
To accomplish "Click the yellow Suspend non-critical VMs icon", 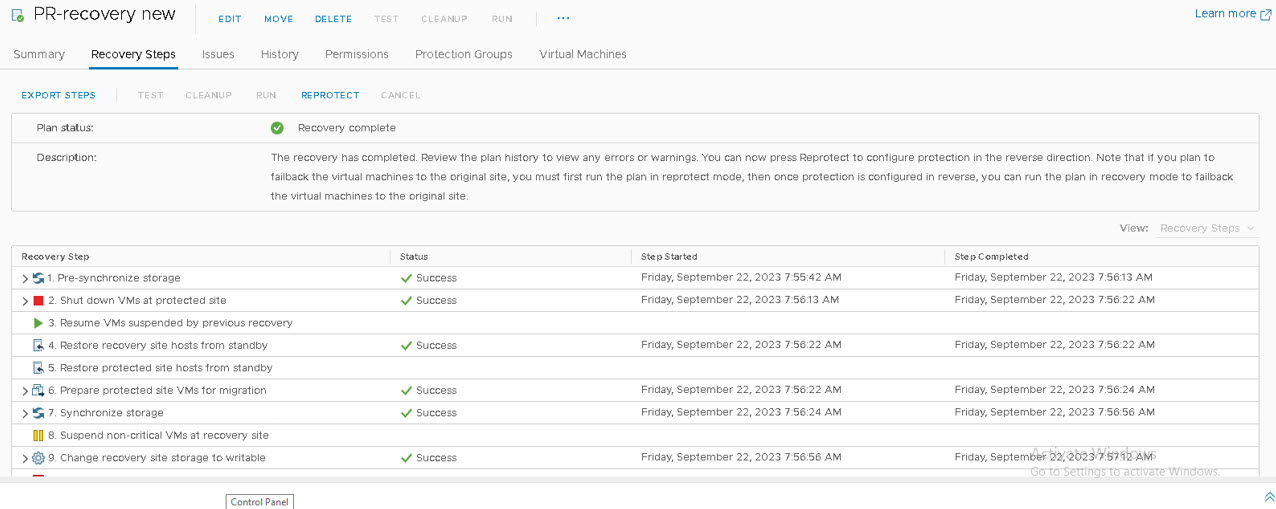I will point(38,436).
